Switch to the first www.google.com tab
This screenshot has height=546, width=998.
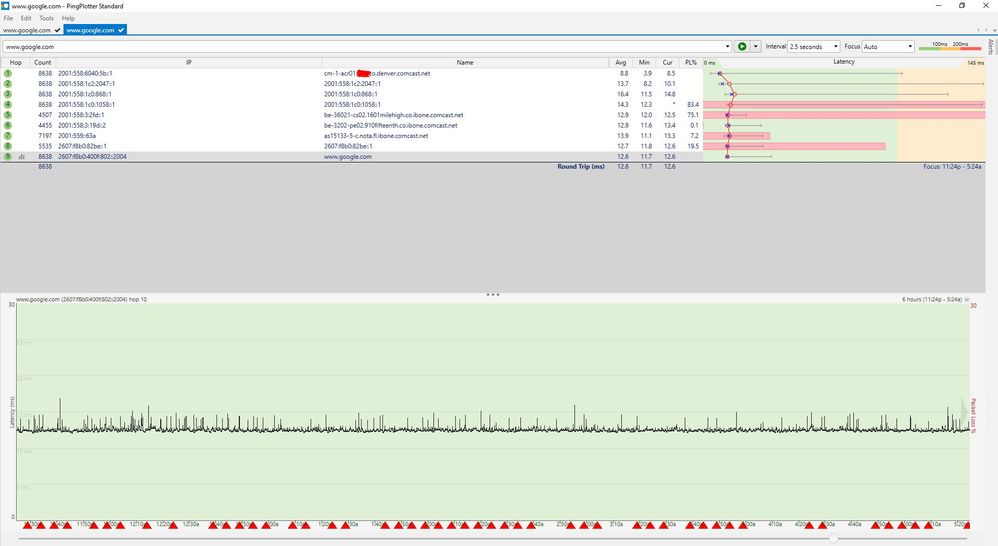(x=31, y=30)
